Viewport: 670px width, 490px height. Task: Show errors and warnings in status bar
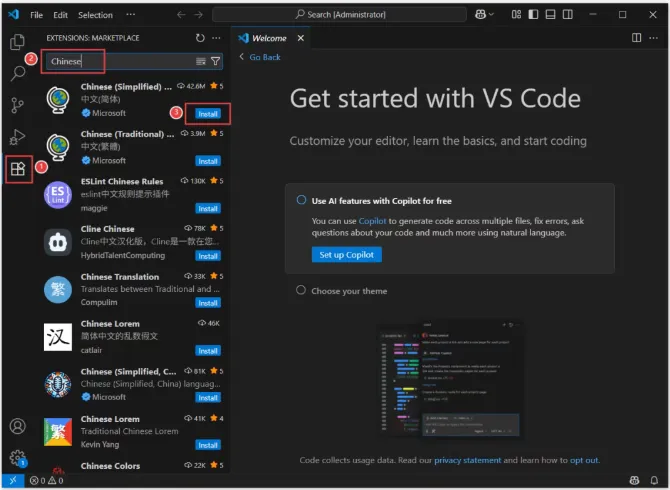pyautogui.click(x=47, y=481)
